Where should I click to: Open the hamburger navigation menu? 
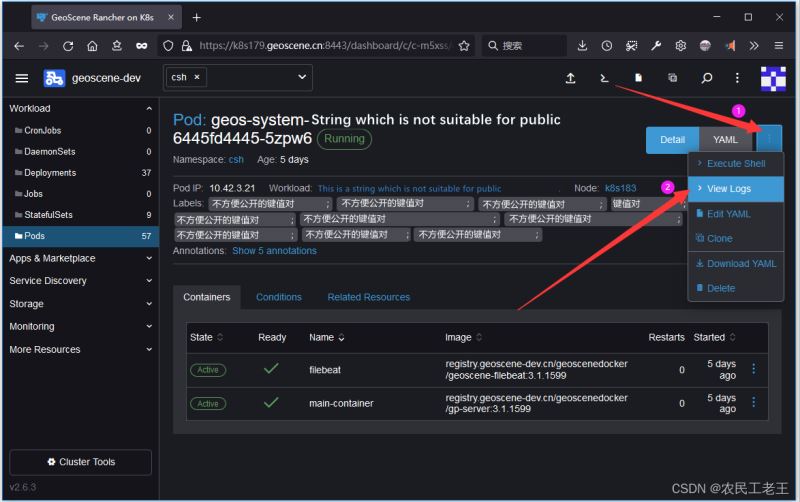pyautogui.click(x=22, y=78)
